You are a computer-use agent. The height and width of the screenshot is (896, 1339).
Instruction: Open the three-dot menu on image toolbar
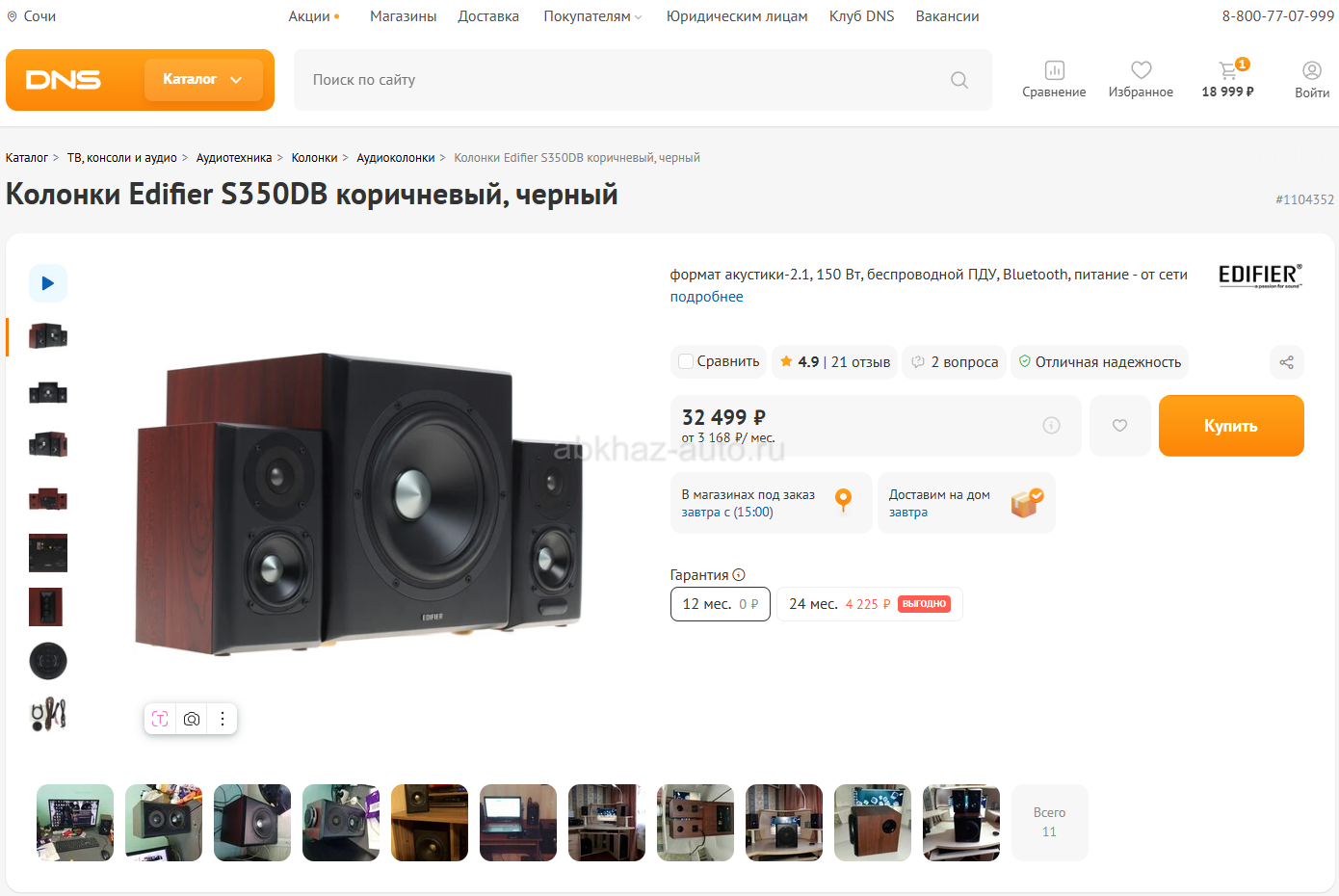pos(223,719)
